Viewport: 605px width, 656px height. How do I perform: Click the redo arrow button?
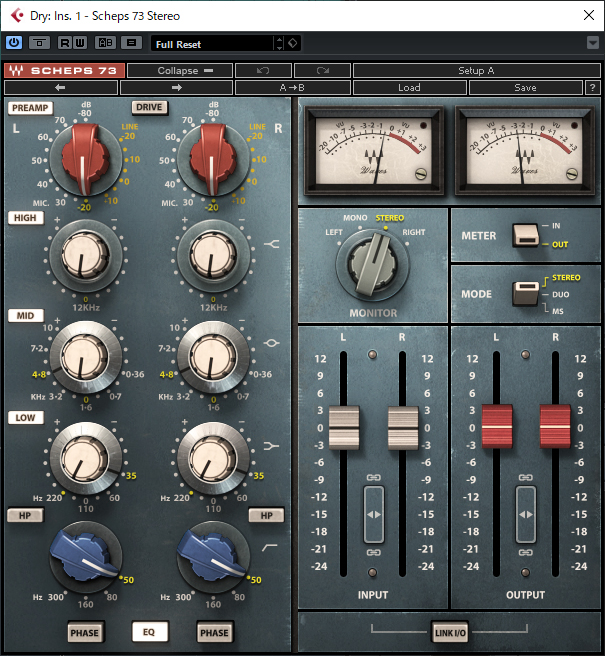coord(322,71)
